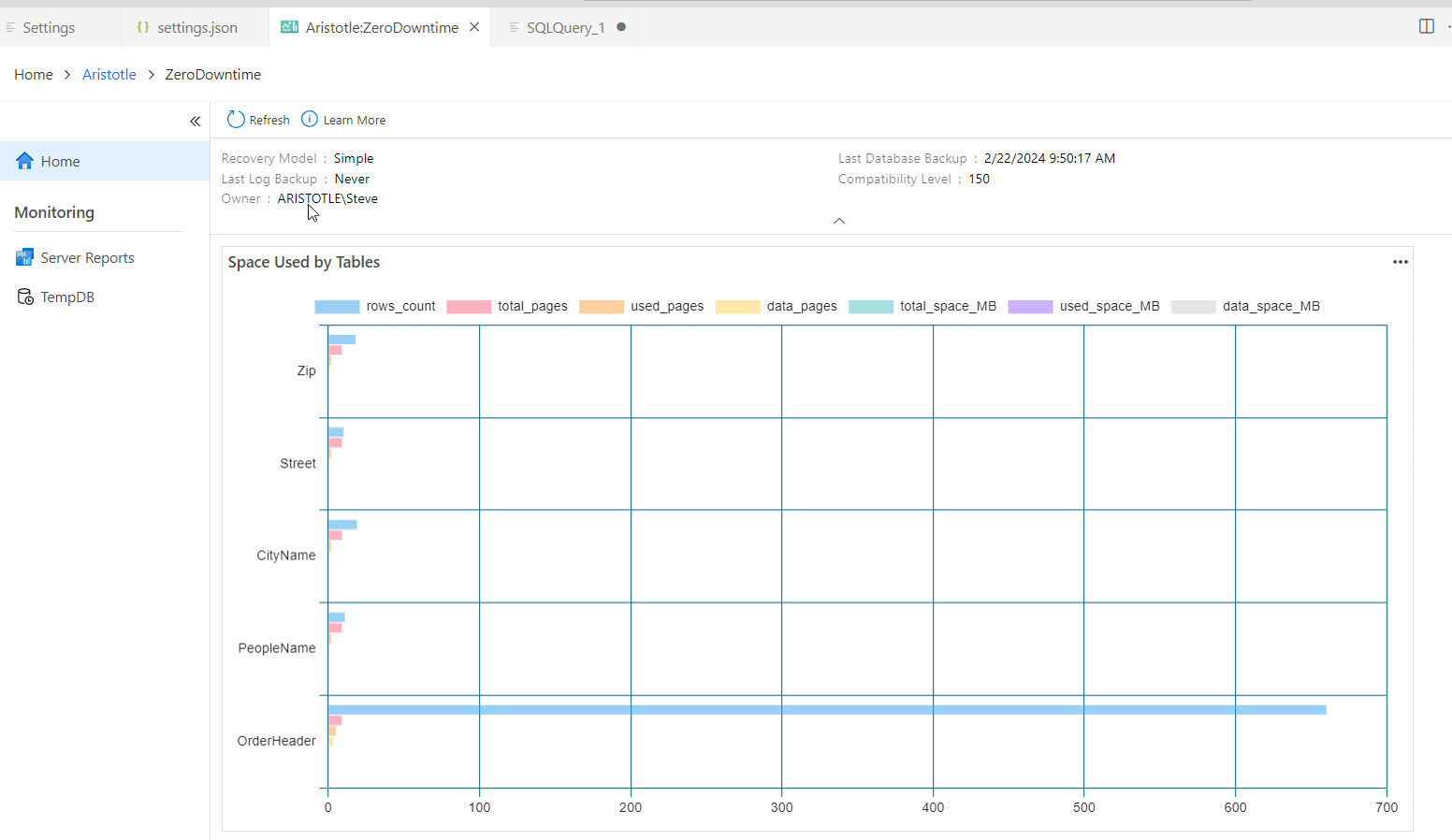Click the Learn More info icon

(x=310, y=120)
